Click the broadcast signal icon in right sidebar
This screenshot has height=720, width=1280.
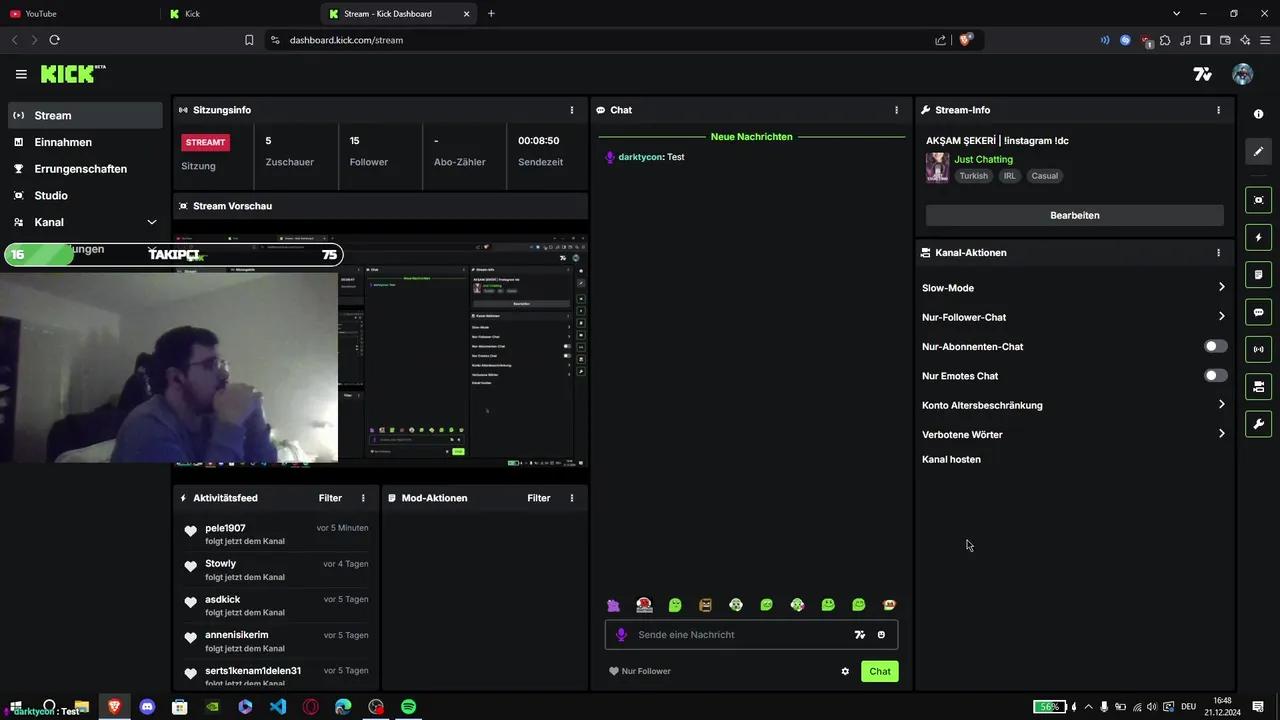tap(1258, 349)
